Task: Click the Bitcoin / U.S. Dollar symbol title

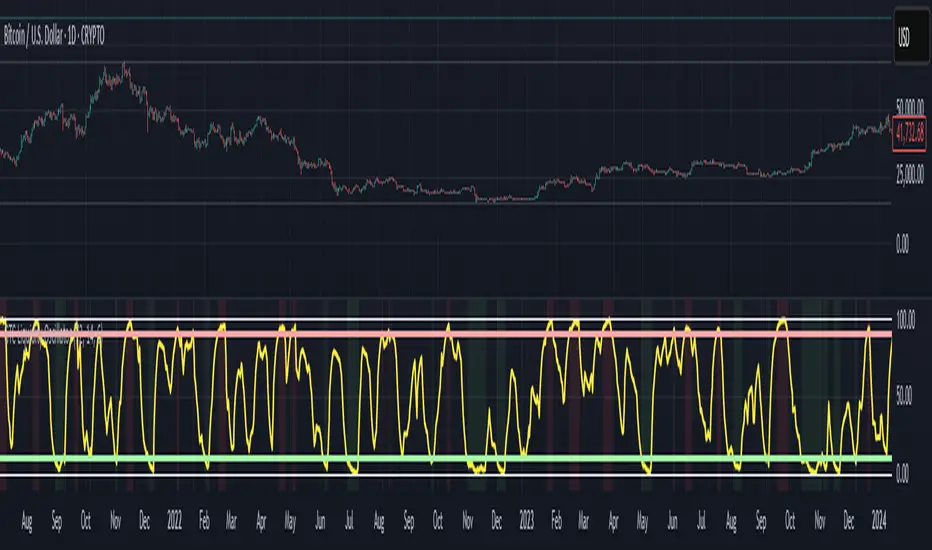Action: coord(55,37)
